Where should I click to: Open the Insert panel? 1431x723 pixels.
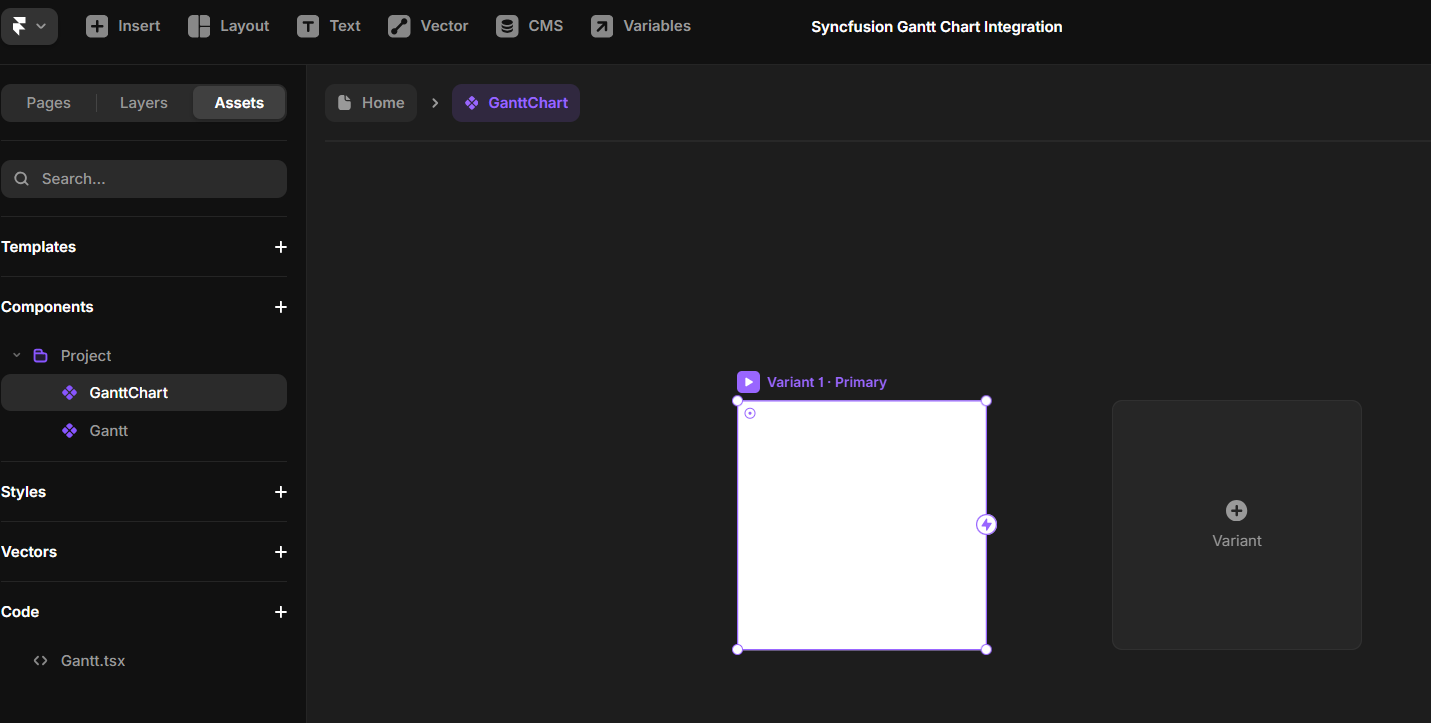[123, 26]
